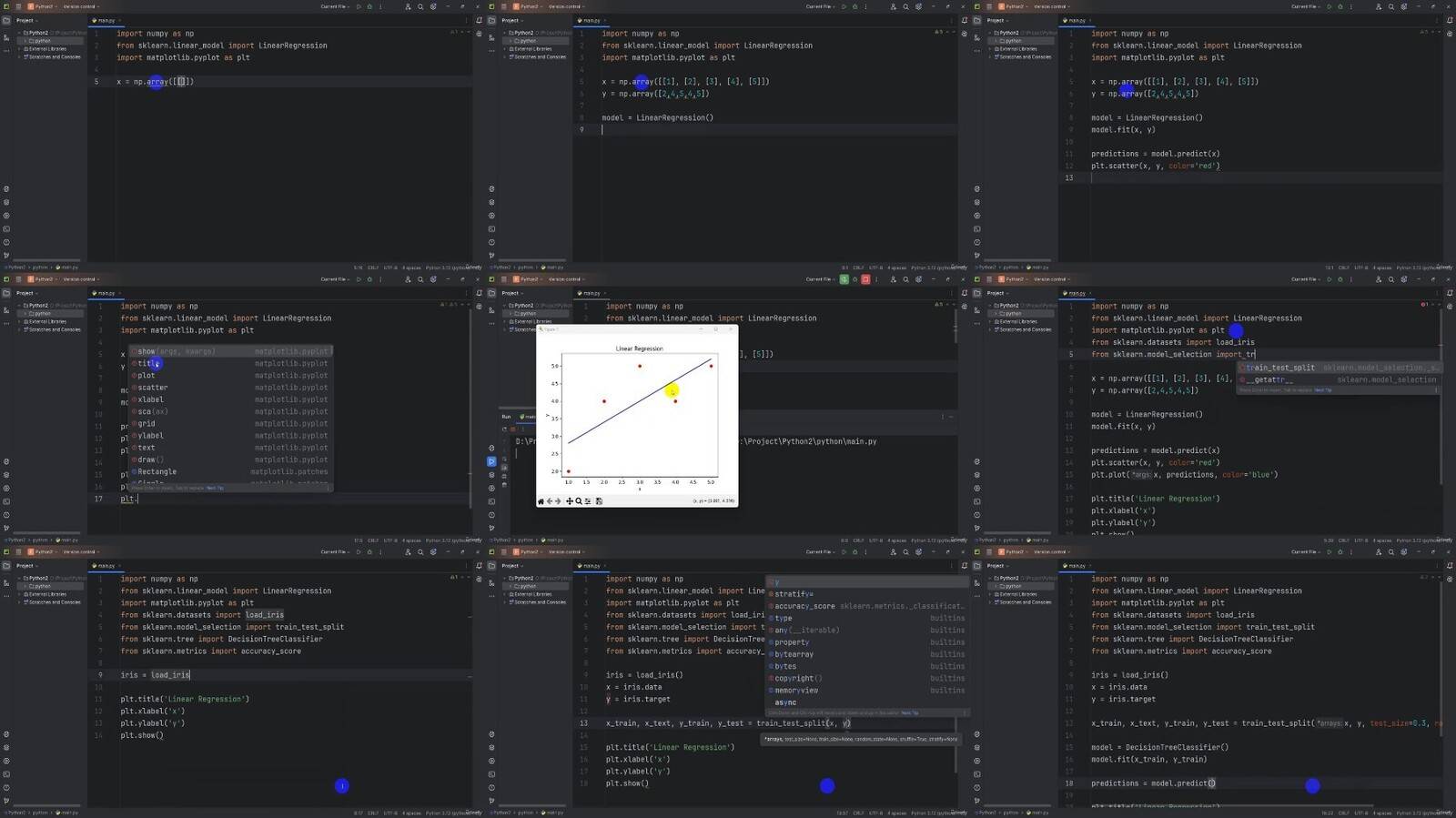Image resolution: width=1456 pixels, height=818 pixels.
Task: Choose 'grid' in the plt. autocomplete list
Action: pyautogui.click(x=231, y=423)
